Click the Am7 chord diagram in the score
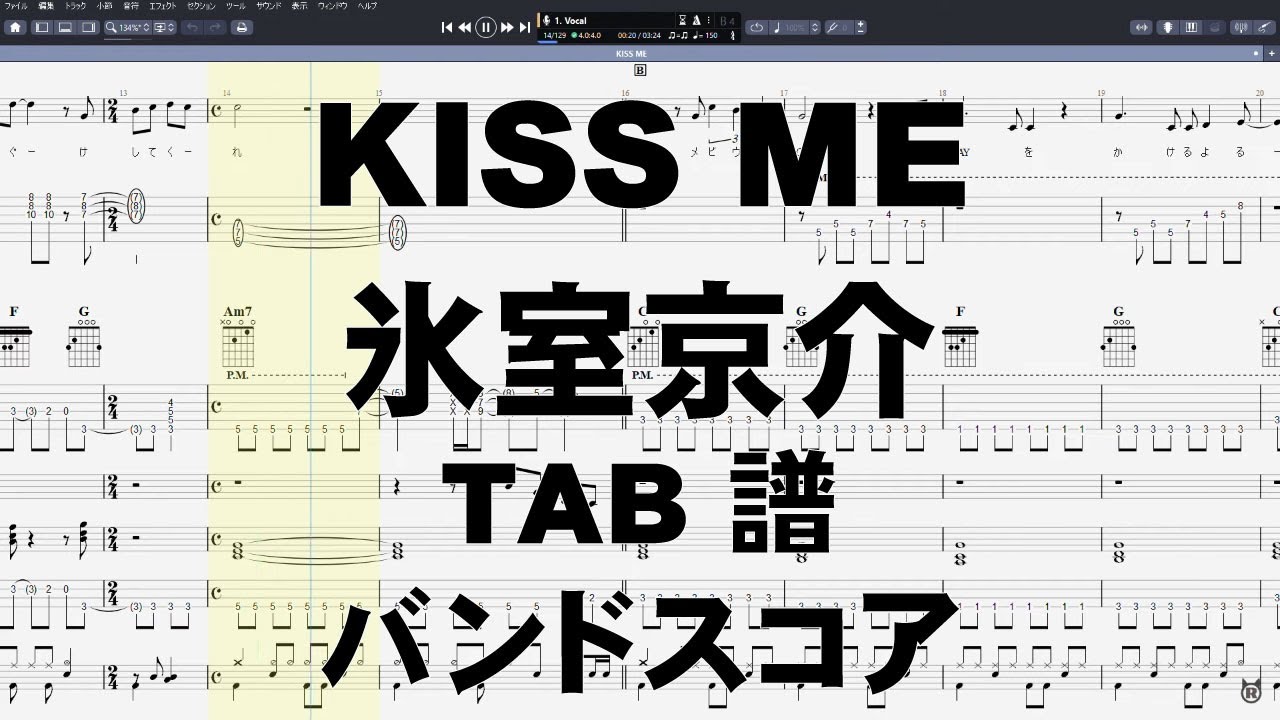Viewport: 1280px width, 720px height. (236, 343)
